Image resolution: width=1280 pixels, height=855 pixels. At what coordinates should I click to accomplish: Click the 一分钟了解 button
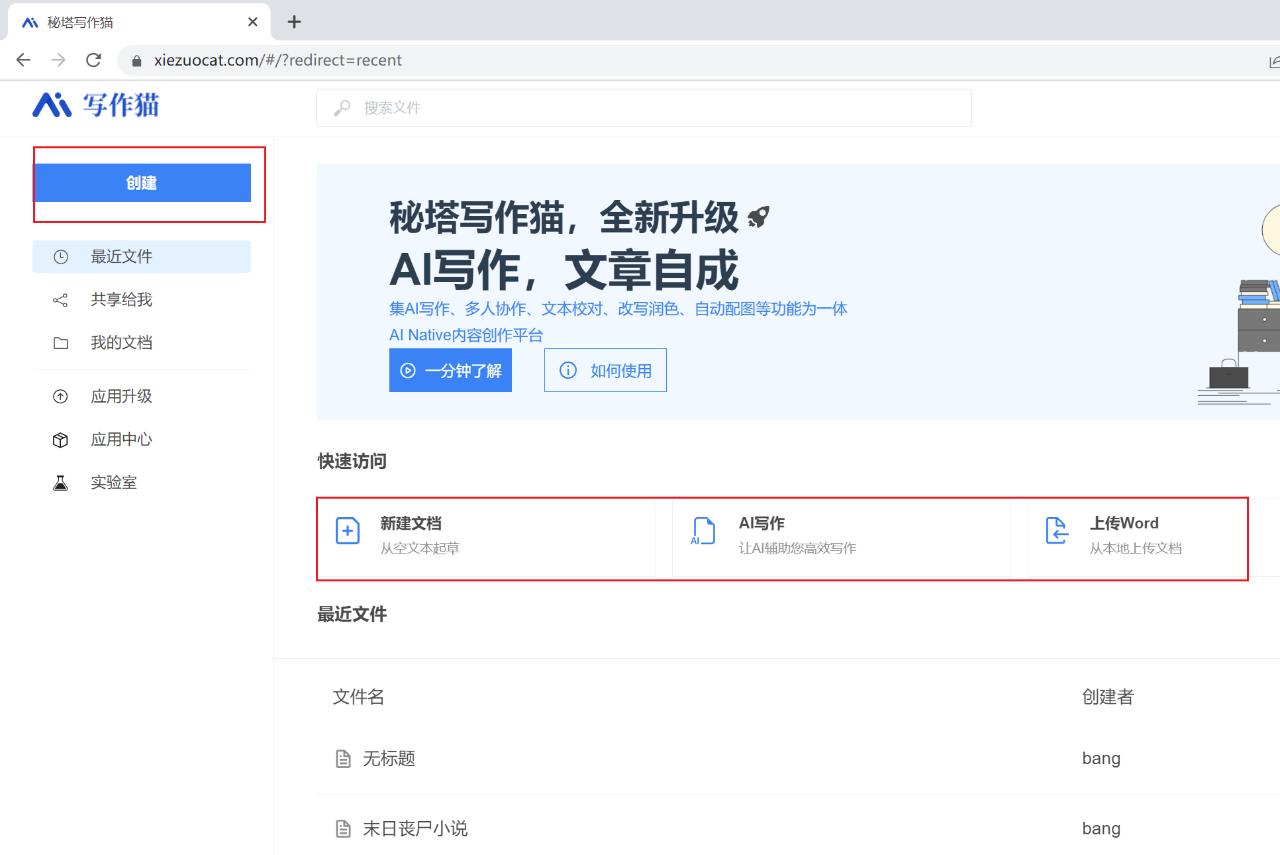tap(450, 370)
